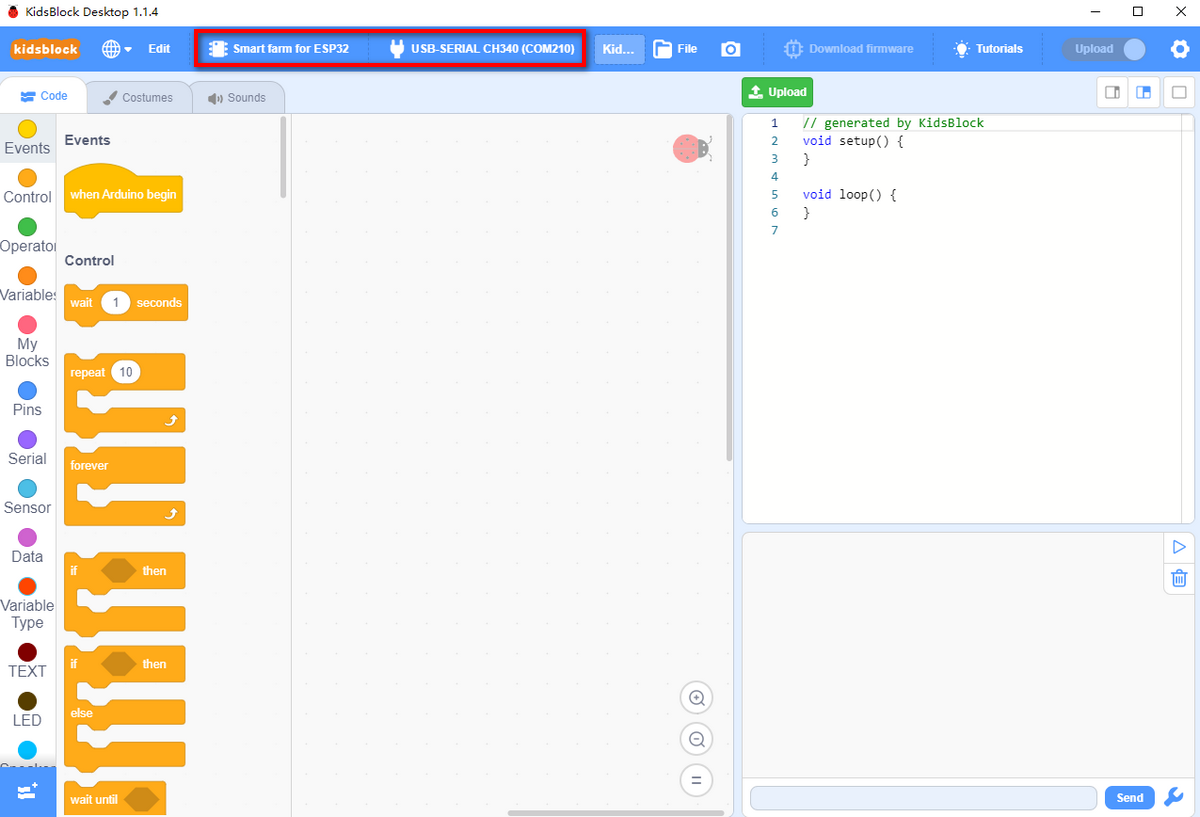This screenshot has width=1200, height=817.
Task: Click the Events heading in block palette
Action: click(87, 140)
